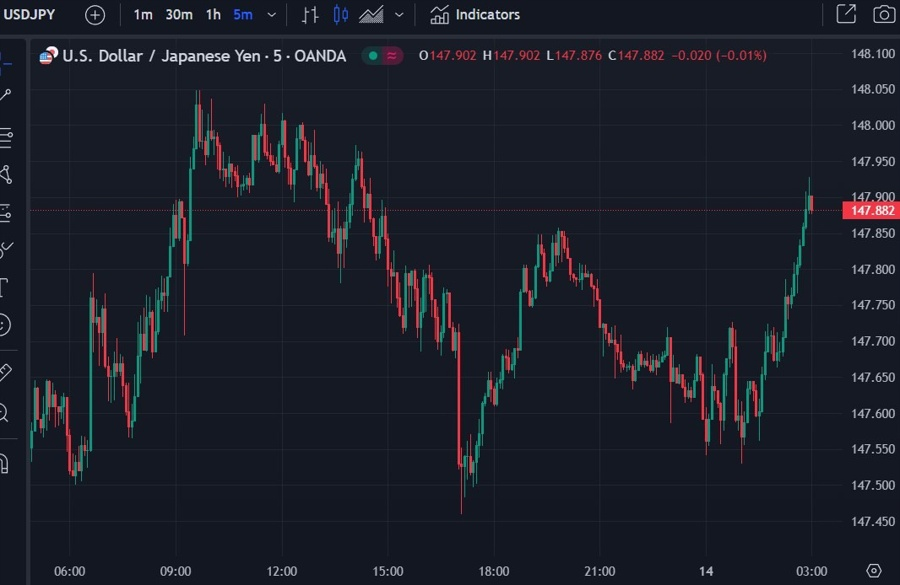Click the 147.500 price axis label

click(x=873, y=485)
